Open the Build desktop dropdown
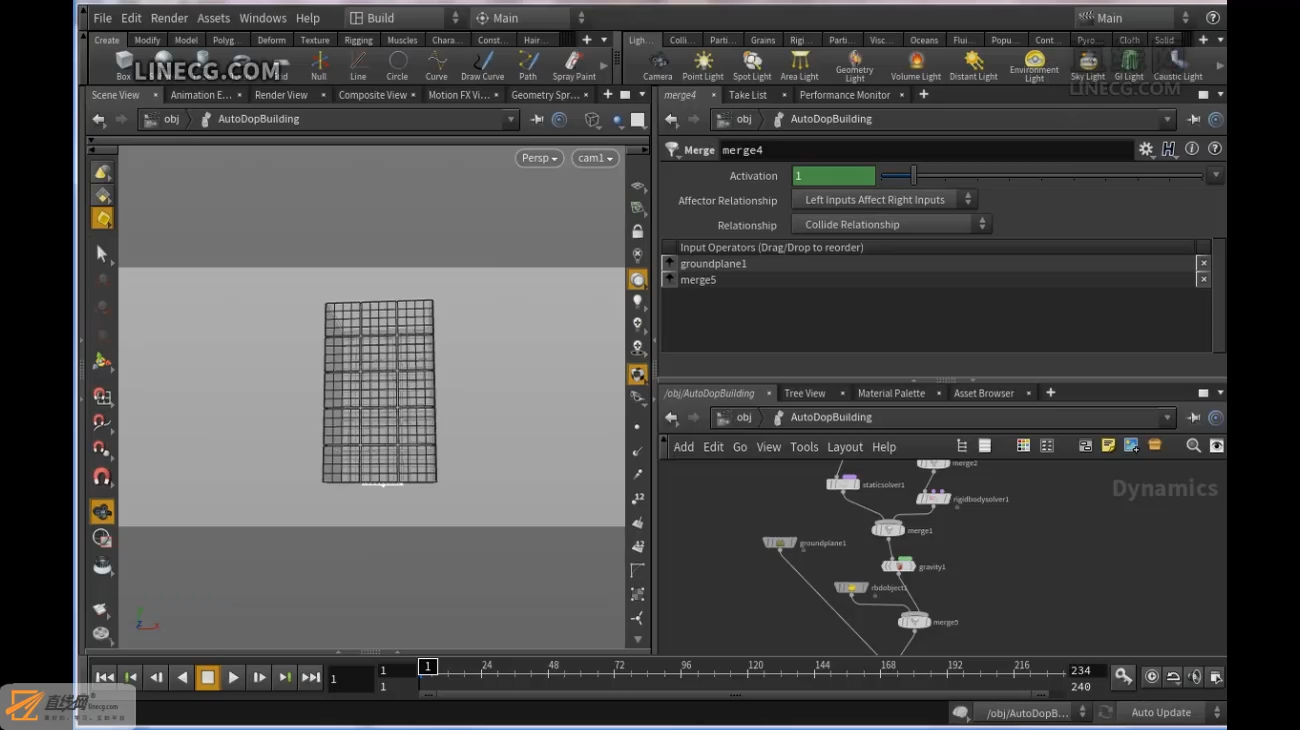The width and height of the screenshot is (1300, 730). 405,18
